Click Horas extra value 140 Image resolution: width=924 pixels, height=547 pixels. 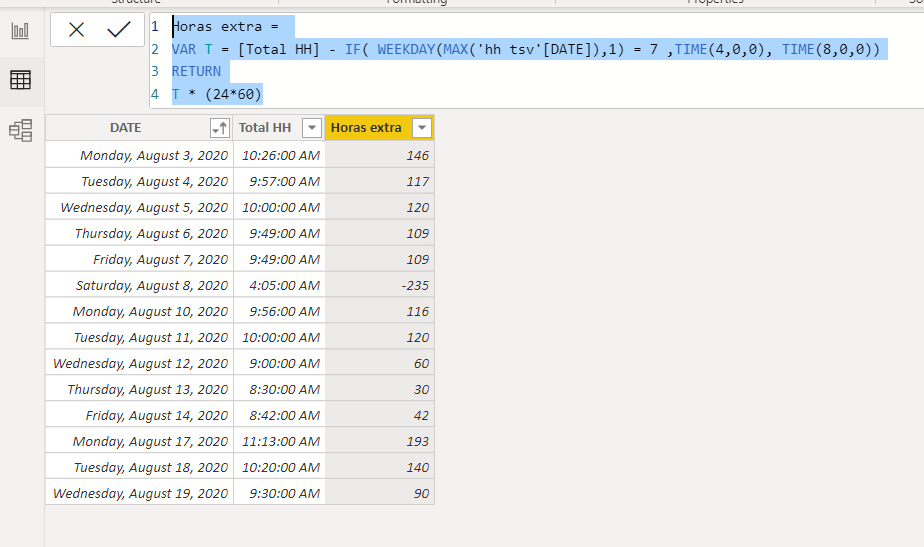pos(380,467)
